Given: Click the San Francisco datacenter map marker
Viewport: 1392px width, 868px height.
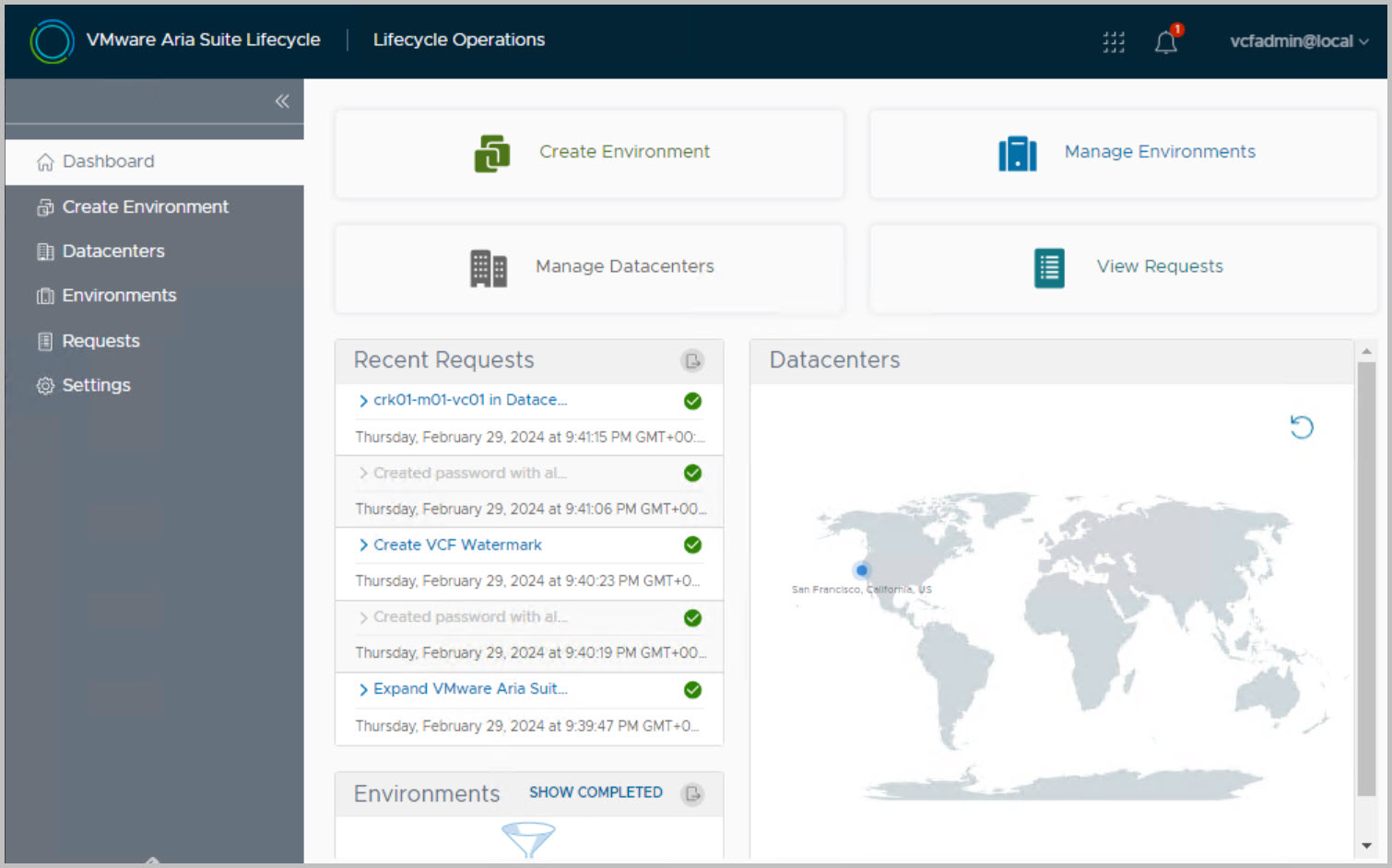Looking at the screenshot, I should tap(862, 570).
